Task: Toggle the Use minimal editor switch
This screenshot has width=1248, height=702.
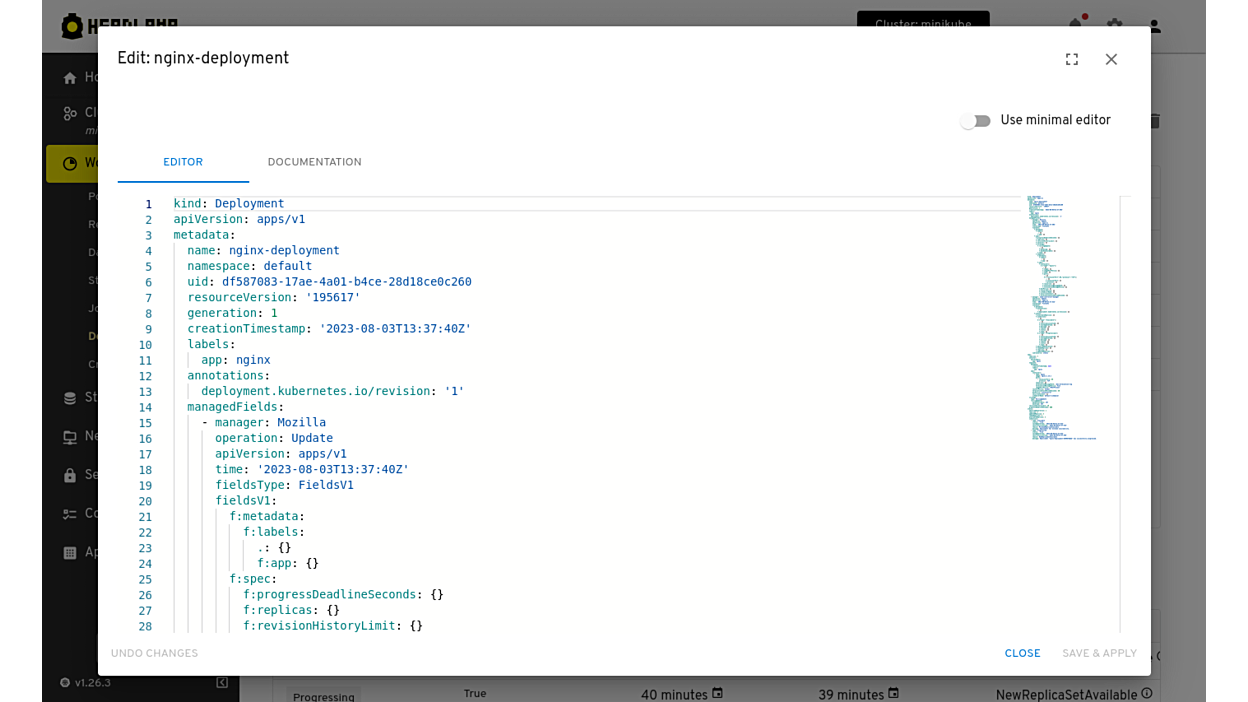Action: click(x=975, y=121)
